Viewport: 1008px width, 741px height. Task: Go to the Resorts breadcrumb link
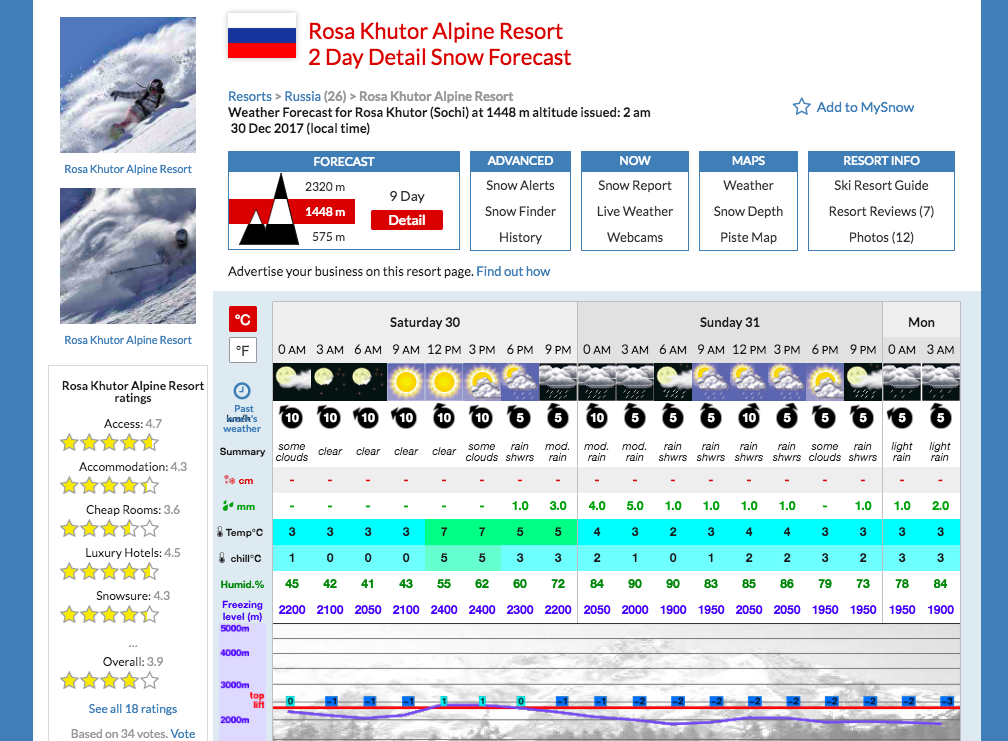pos(250,96)
